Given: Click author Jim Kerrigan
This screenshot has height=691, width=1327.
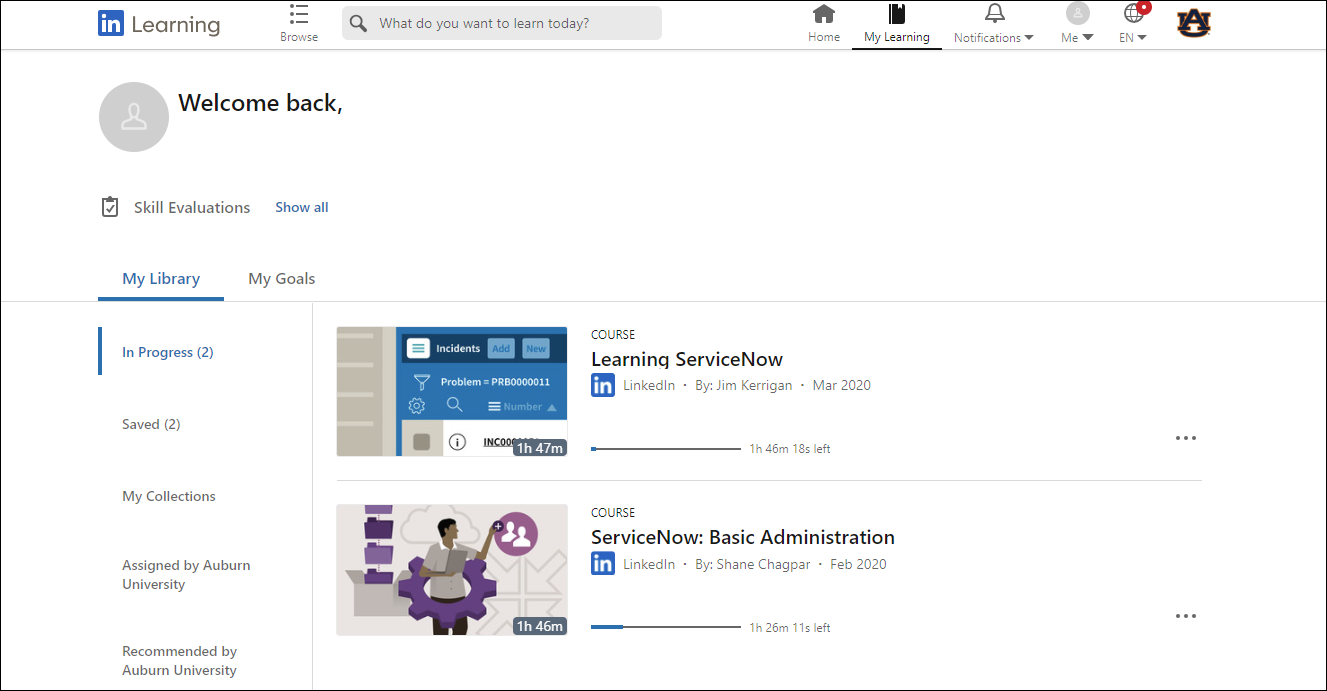Looking at the screenshot, I should [x=743, y=385].
